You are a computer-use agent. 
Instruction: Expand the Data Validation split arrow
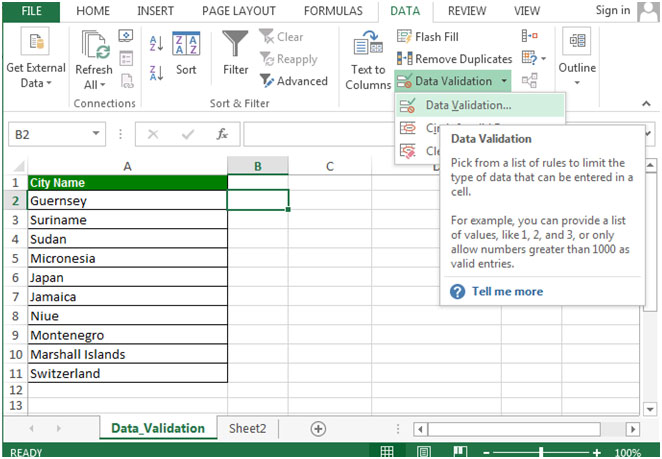pyautogui.click(x=504, y=81)
